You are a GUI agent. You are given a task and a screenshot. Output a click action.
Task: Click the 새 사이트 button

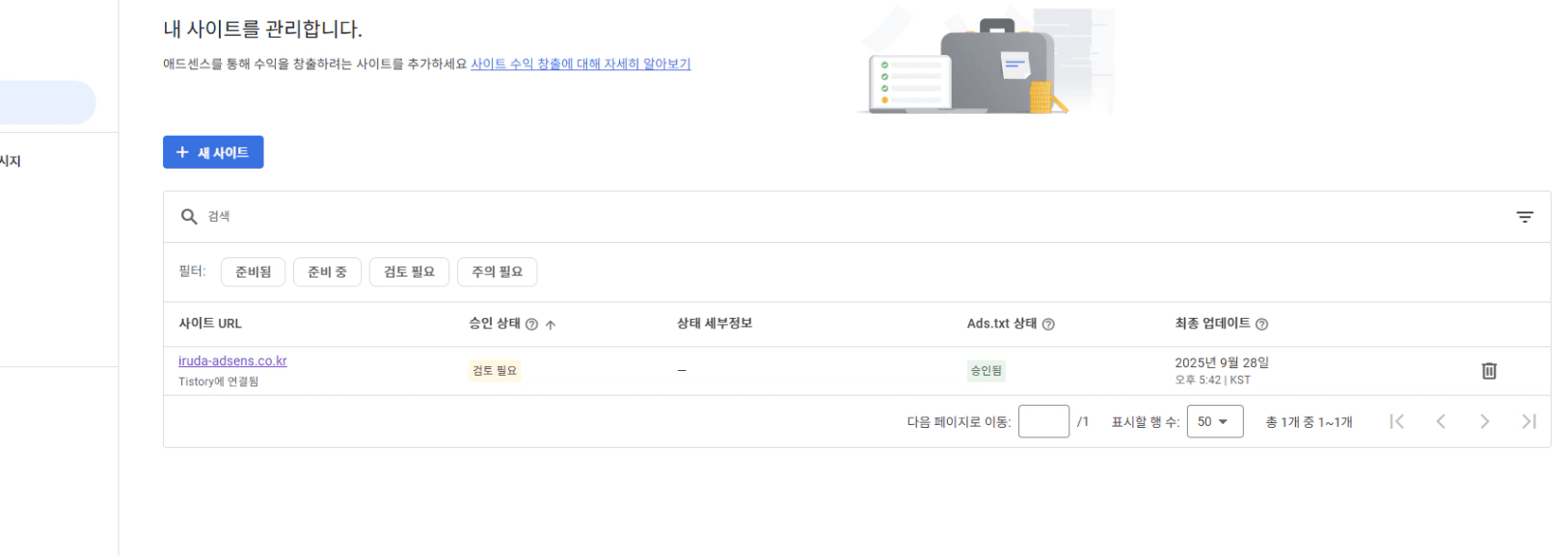pyautogui.click(x=213, y=152)
